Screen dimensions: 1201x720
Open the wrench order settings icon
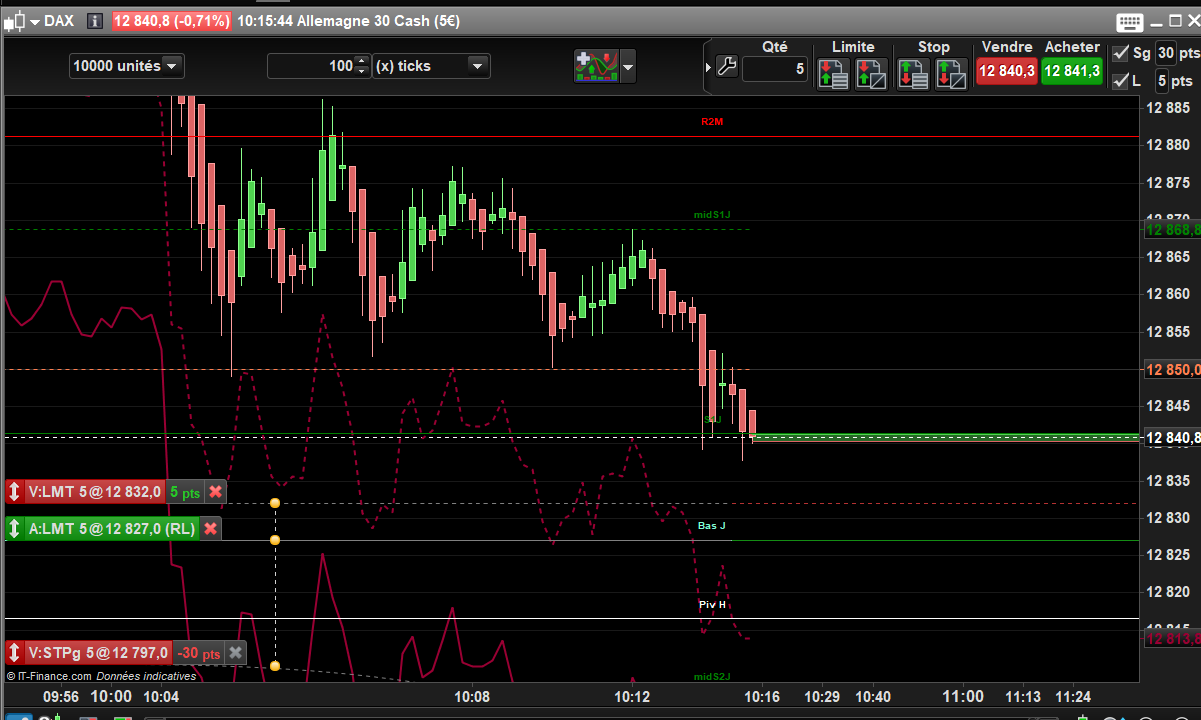click(727, 67)
